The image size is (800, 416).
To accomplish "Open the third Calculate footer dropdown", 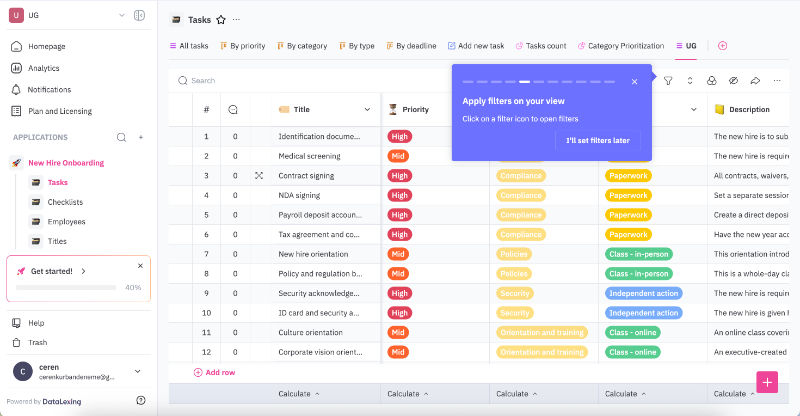I will [517, 394].
